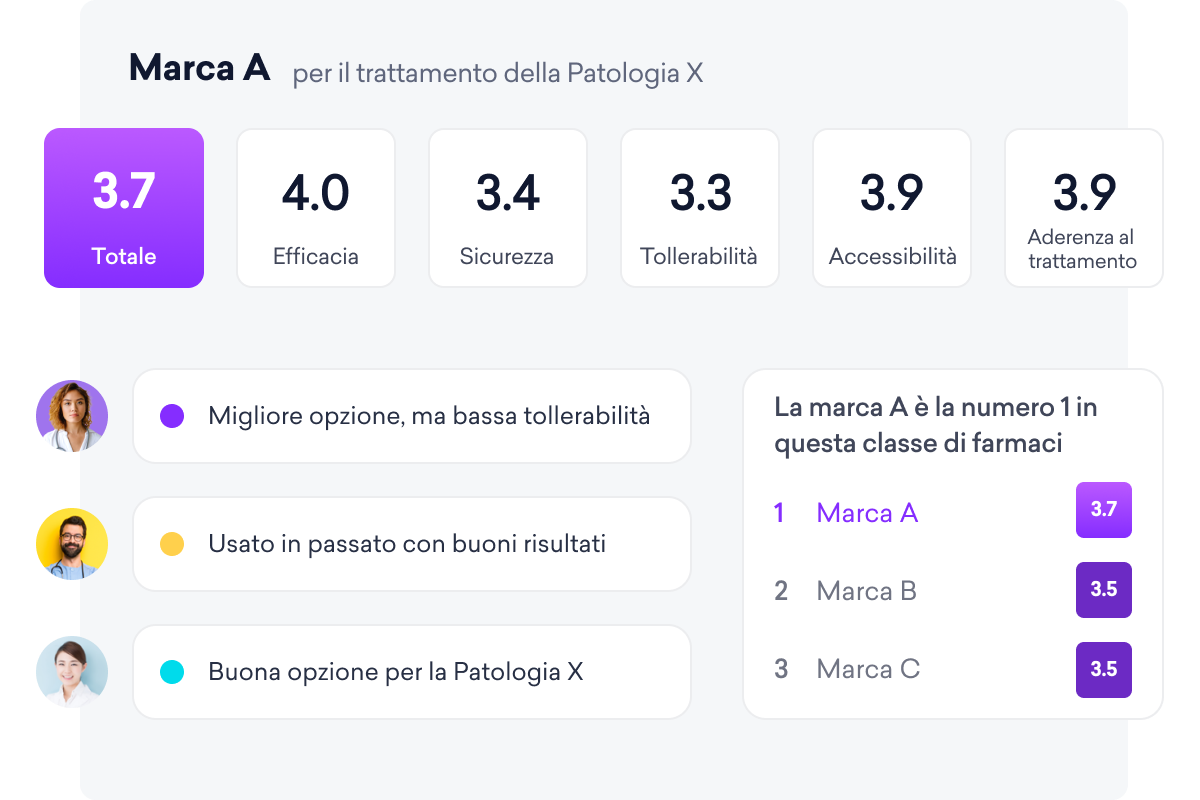Open the Patologia X treatment subtitle link

point(497,73)
